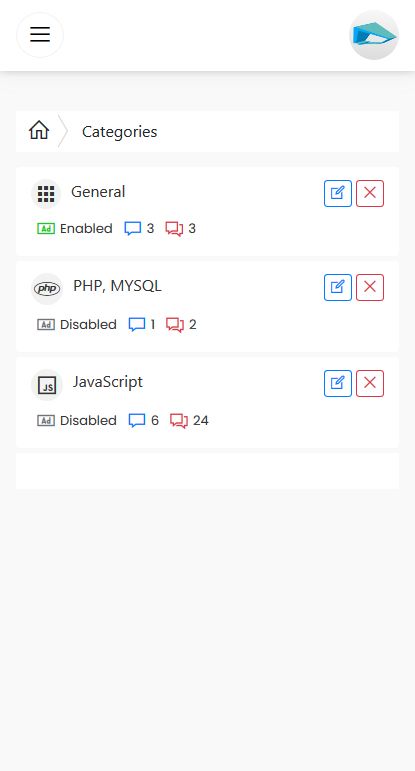Viewport: 415px width, 771px height.
Task: Edit the General category
Action: 338,193
